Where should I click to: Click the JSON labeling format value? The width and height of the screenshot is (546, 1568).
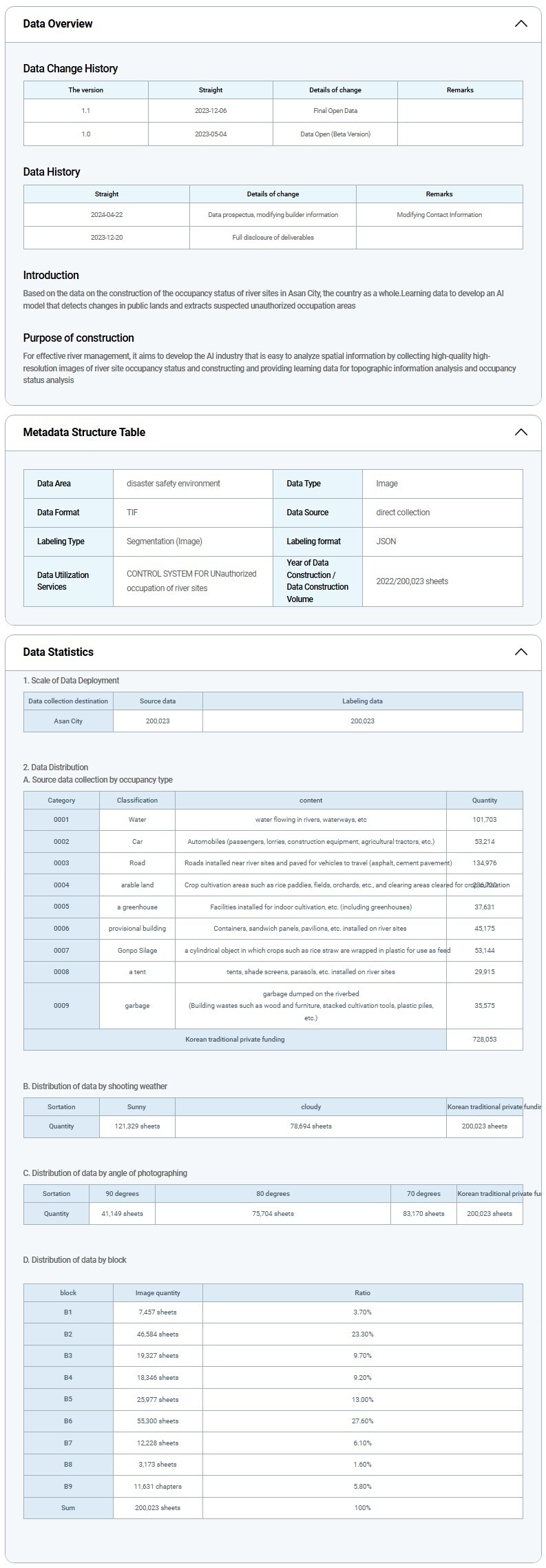[386, 541]
